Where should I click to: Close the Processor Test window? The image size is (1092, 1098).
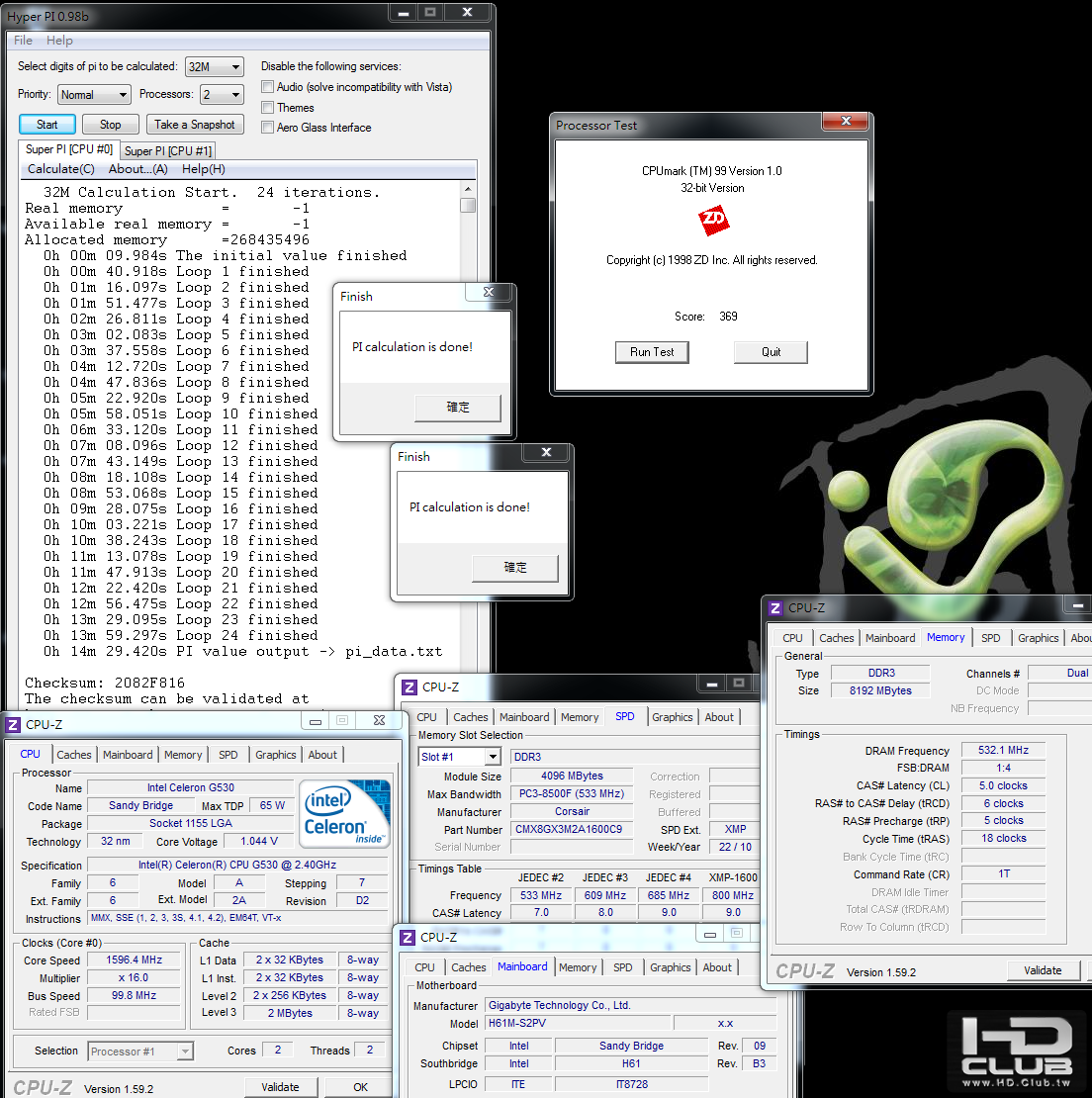[846, 121]
